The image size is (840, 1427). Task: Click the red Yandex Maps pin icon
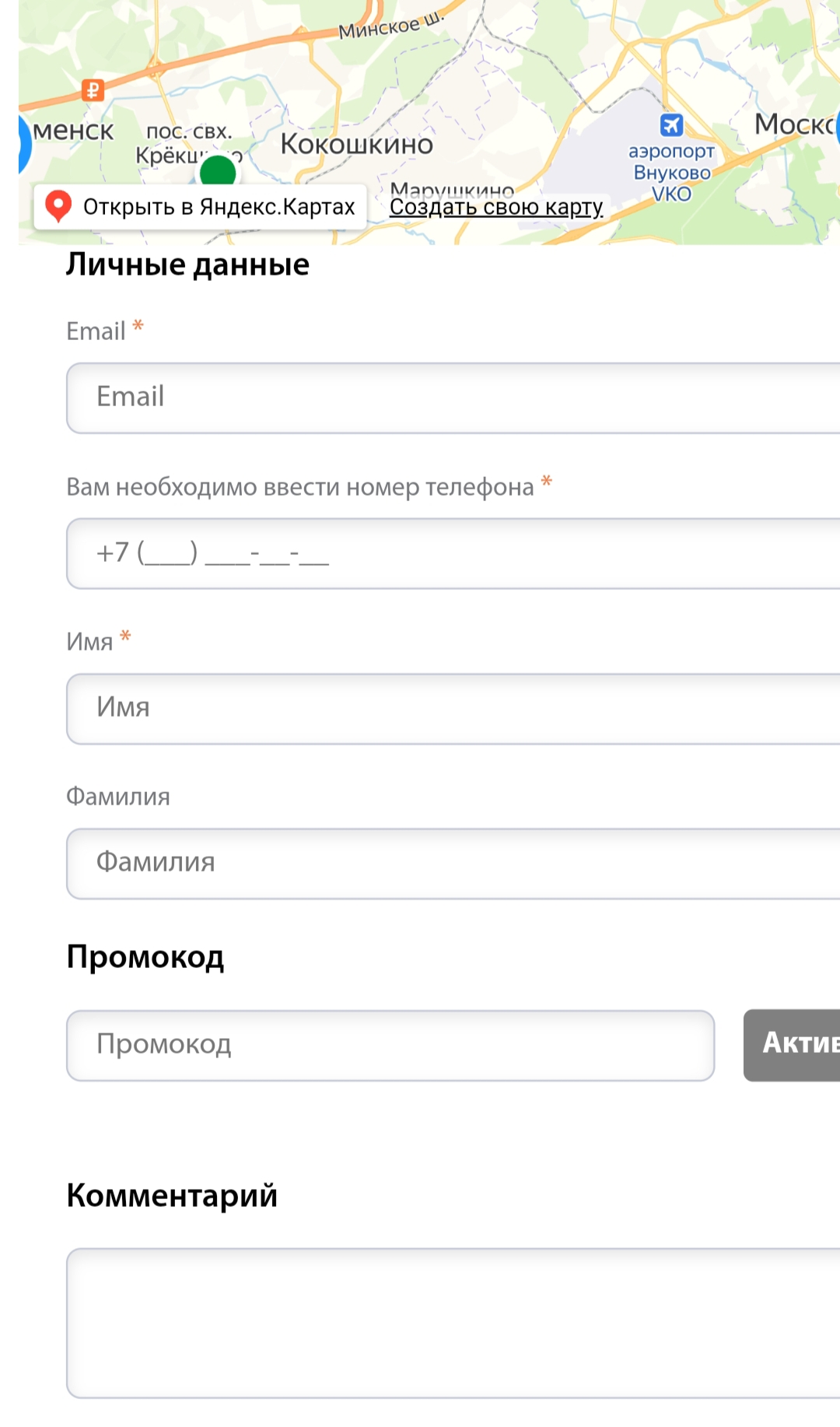(58, 207)
